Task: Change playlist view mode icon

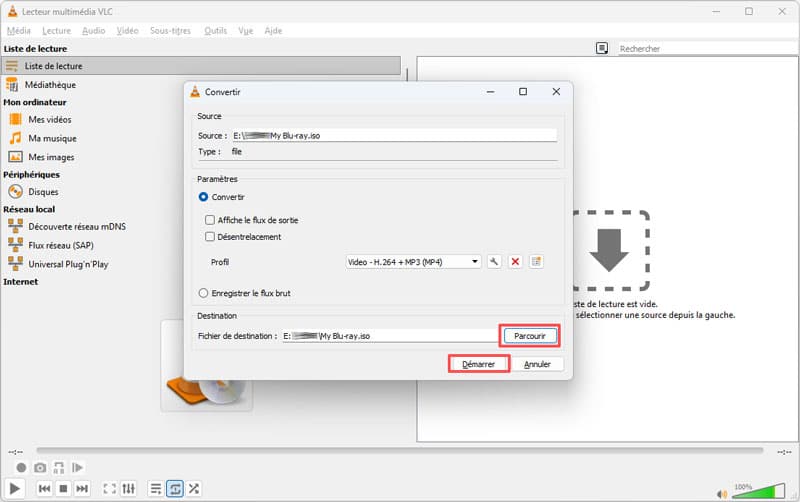Action: tap(602, 48)
